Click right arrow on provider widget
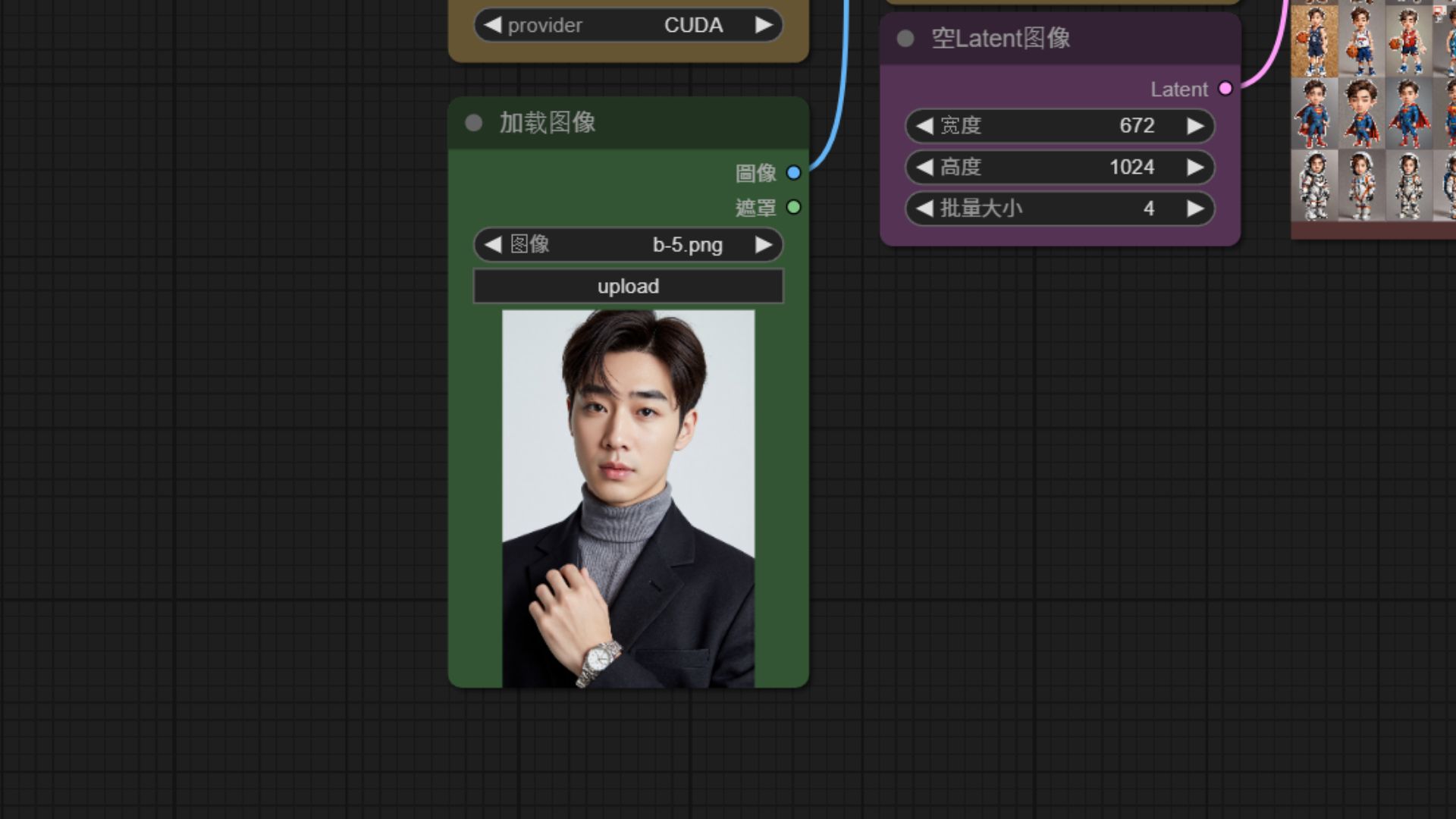The width and height of the screenshot is (1456, 819). tap(764, 25)
